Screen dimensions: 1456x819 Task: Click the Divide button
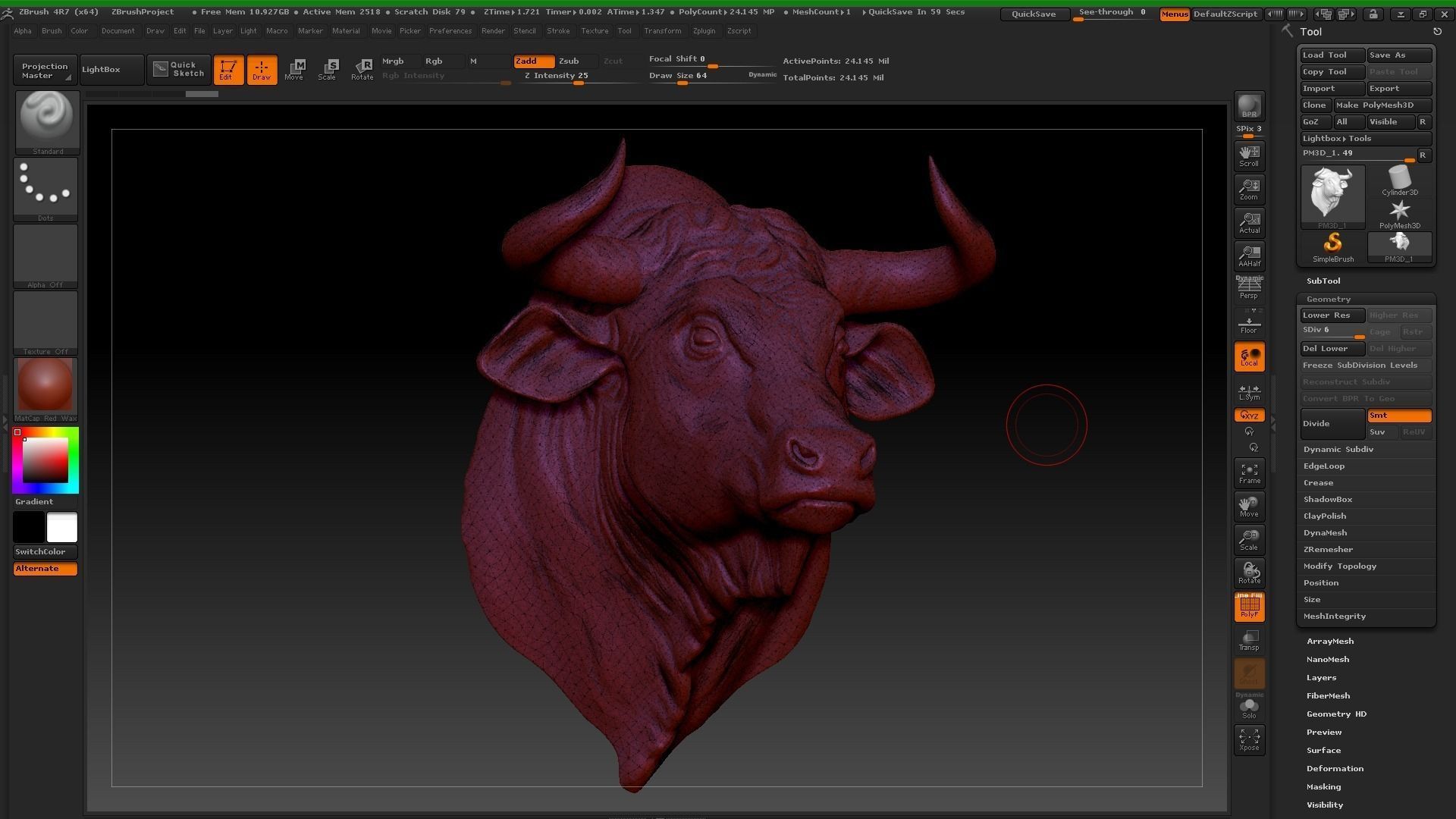[x=1332, y=423]
